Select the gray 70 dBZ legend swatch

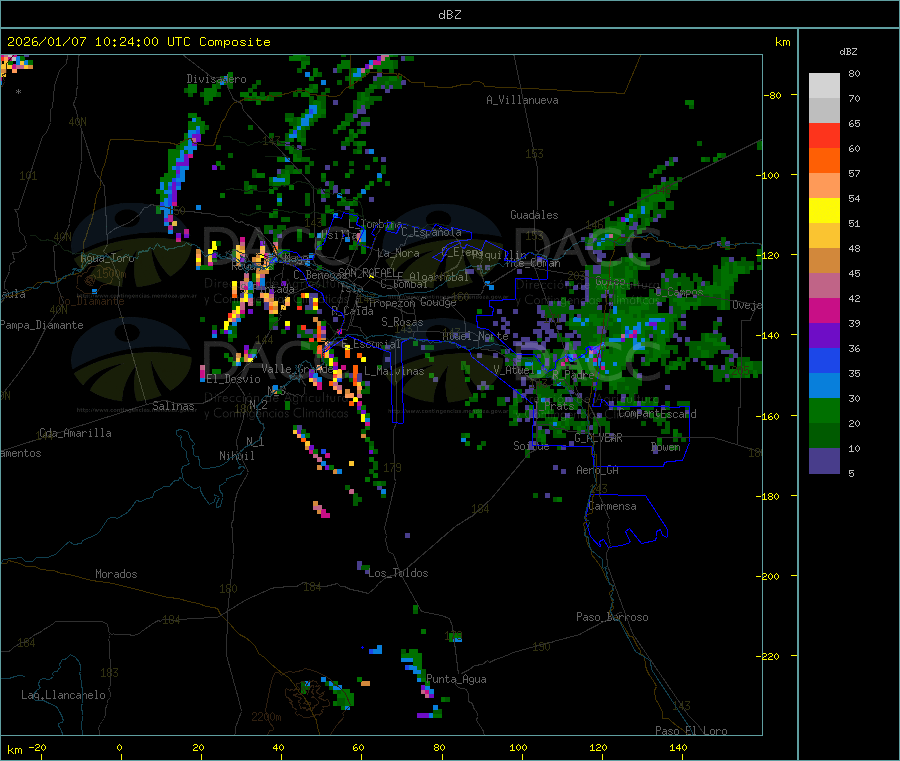pos(824,110)
